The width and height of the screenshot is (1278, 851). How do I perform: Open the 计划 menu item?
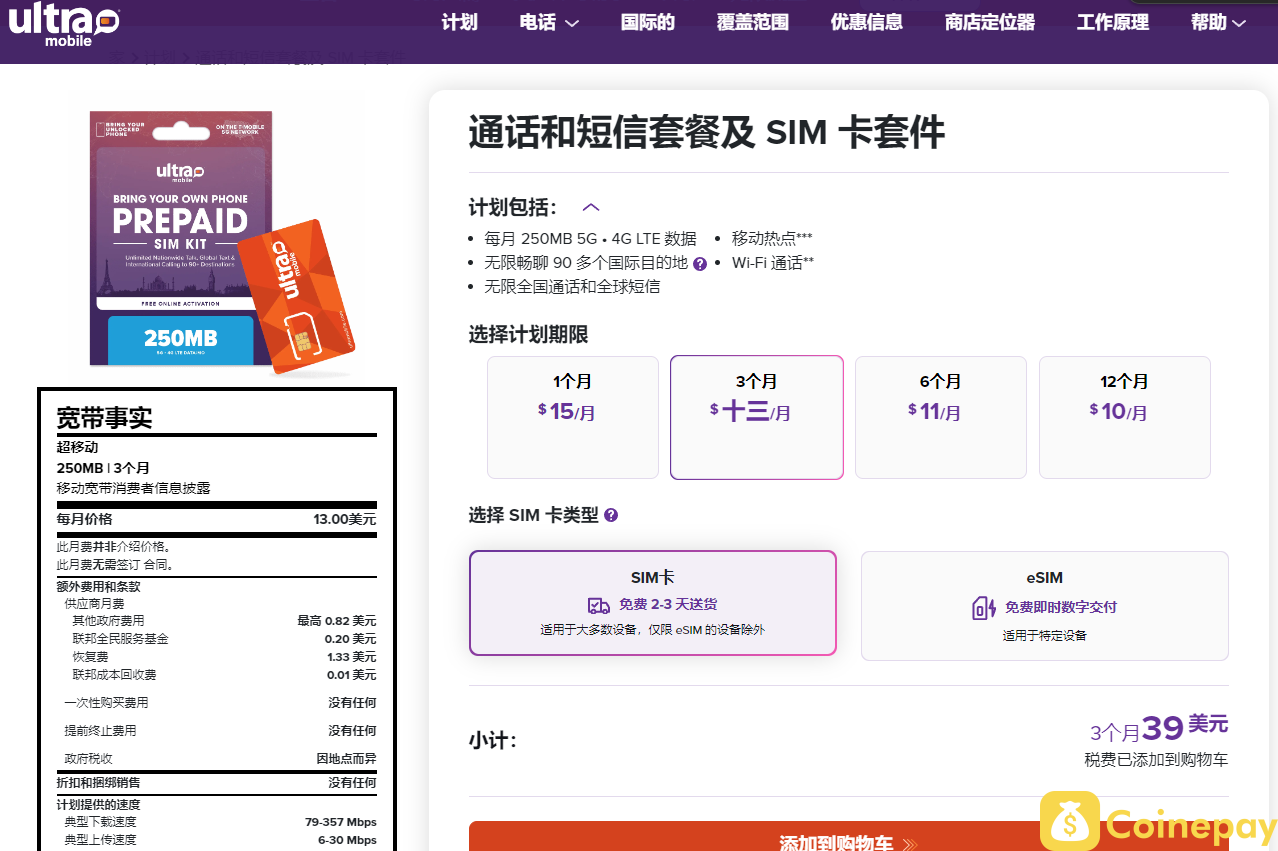click(x=459, y=22)
